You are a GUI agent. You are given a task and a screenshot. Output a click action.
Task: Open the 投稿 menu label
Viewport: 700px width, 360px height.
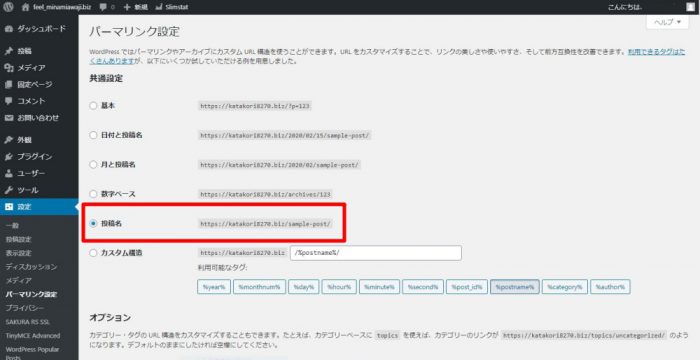(24, 51)
